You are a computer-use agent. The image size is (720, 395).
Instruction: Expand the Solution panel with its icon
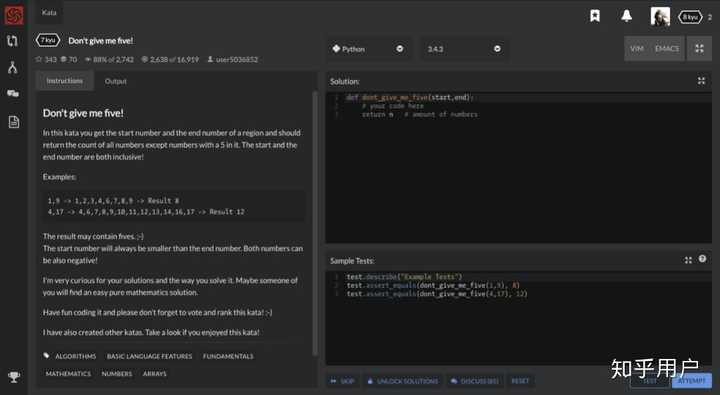[701, 81]
